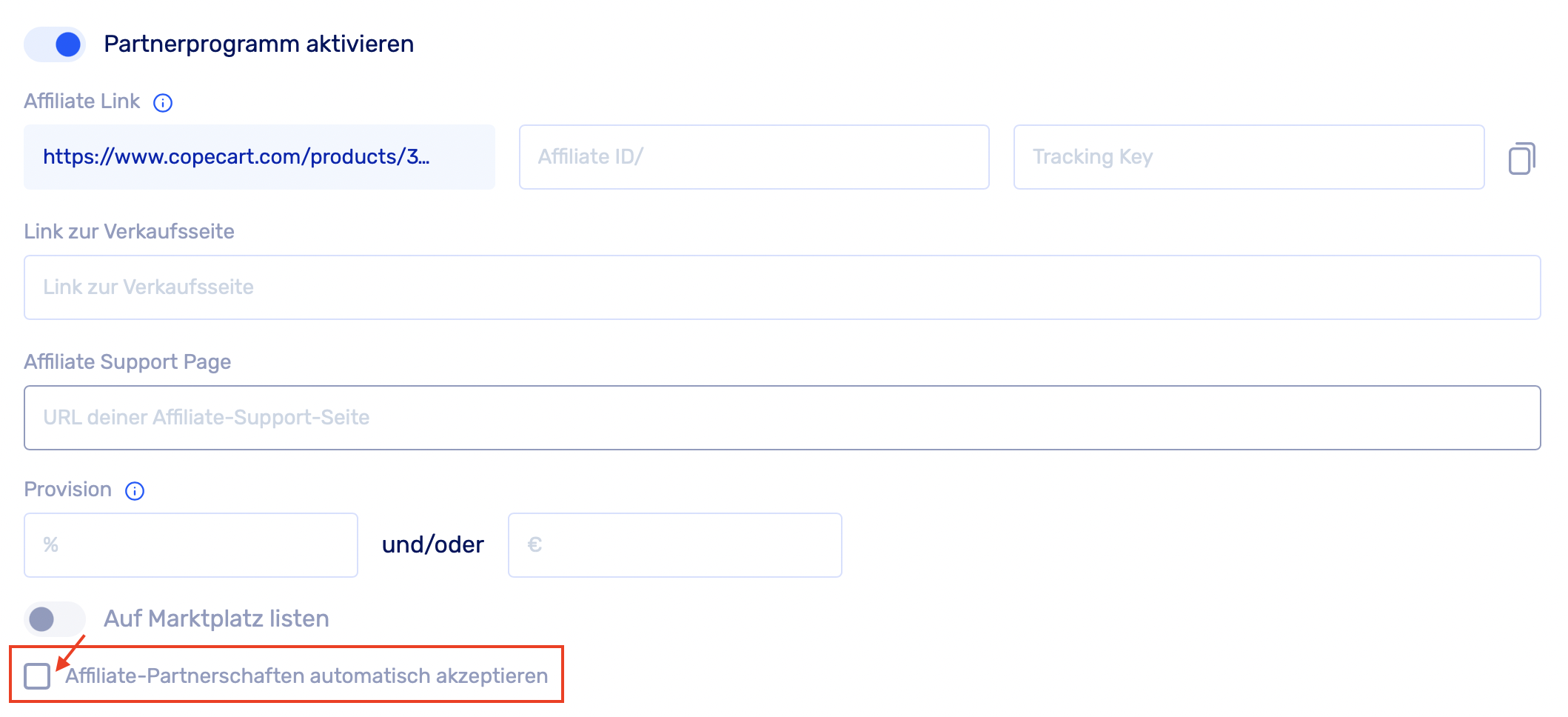
Task: Click the Auf Marktplatz listen label
Action: coord(216,619)
